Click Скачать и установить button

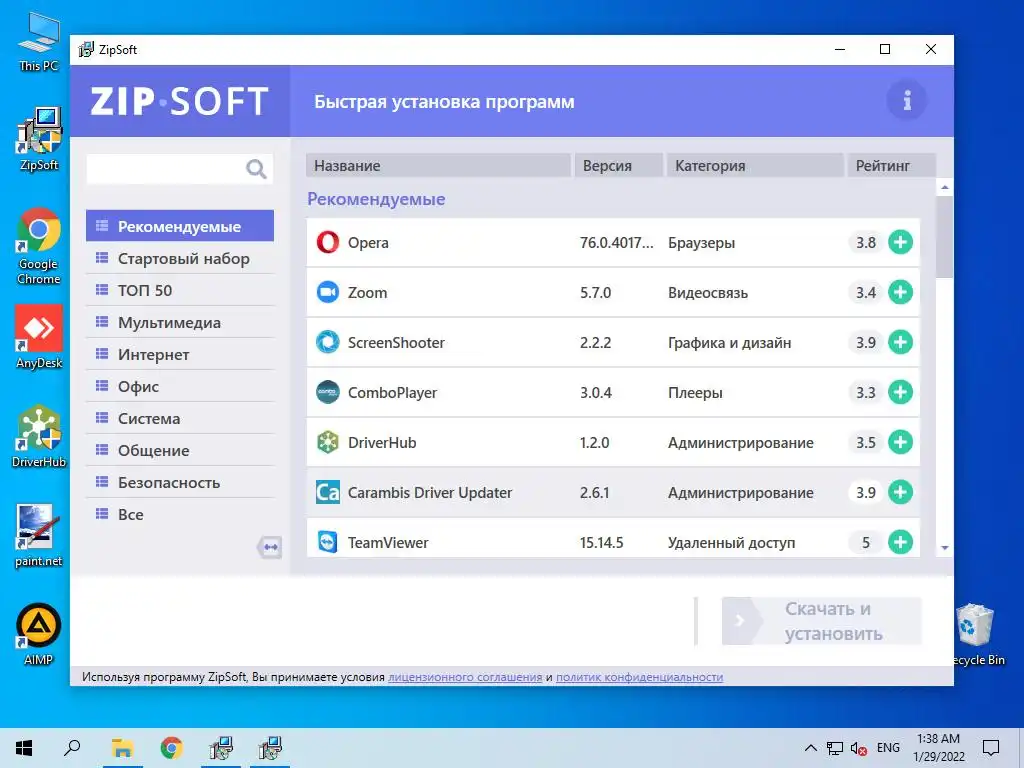tap(822, 621)
